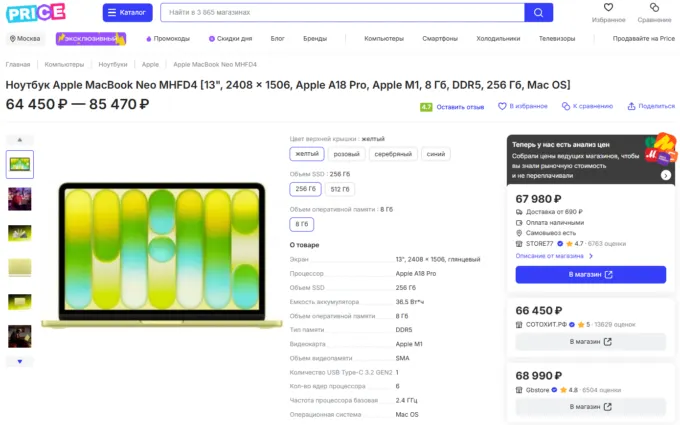680x425 pixels.
Task: Click the 4.7 rating badge
Action: (x=426, y=107)
